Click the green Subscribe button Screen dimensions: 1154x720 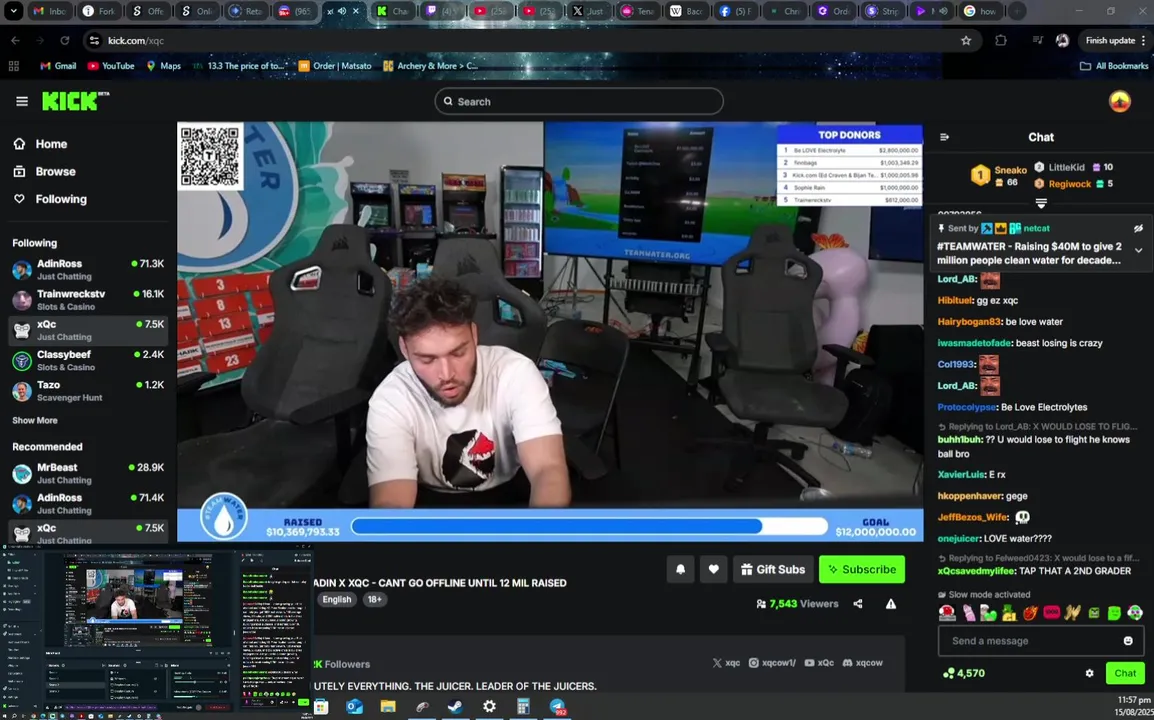862,569
